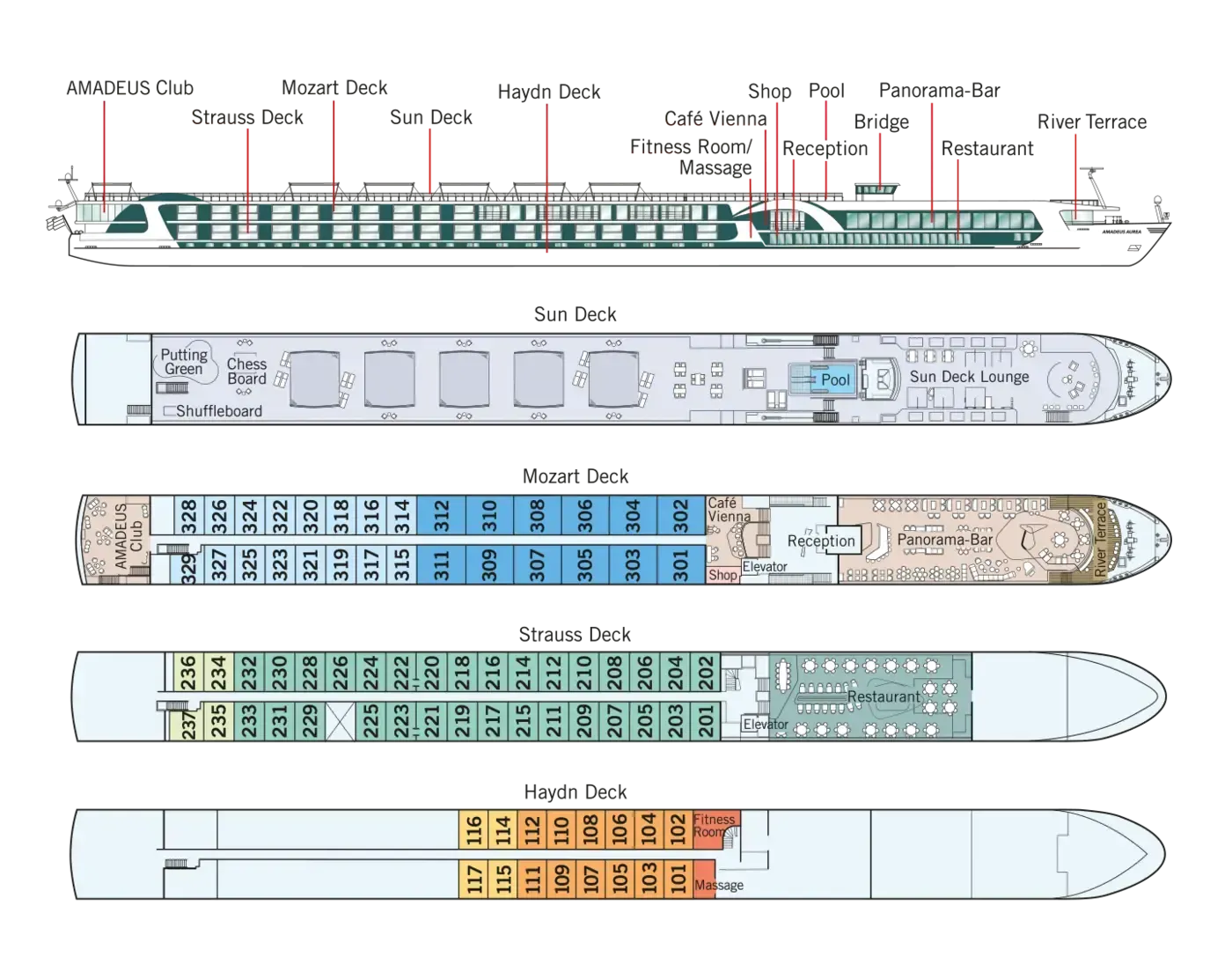Choose cabin 109 on the Haydn Deck
Image resolution: width=1232 pixels, height=972 pixels.
(561, 880)
